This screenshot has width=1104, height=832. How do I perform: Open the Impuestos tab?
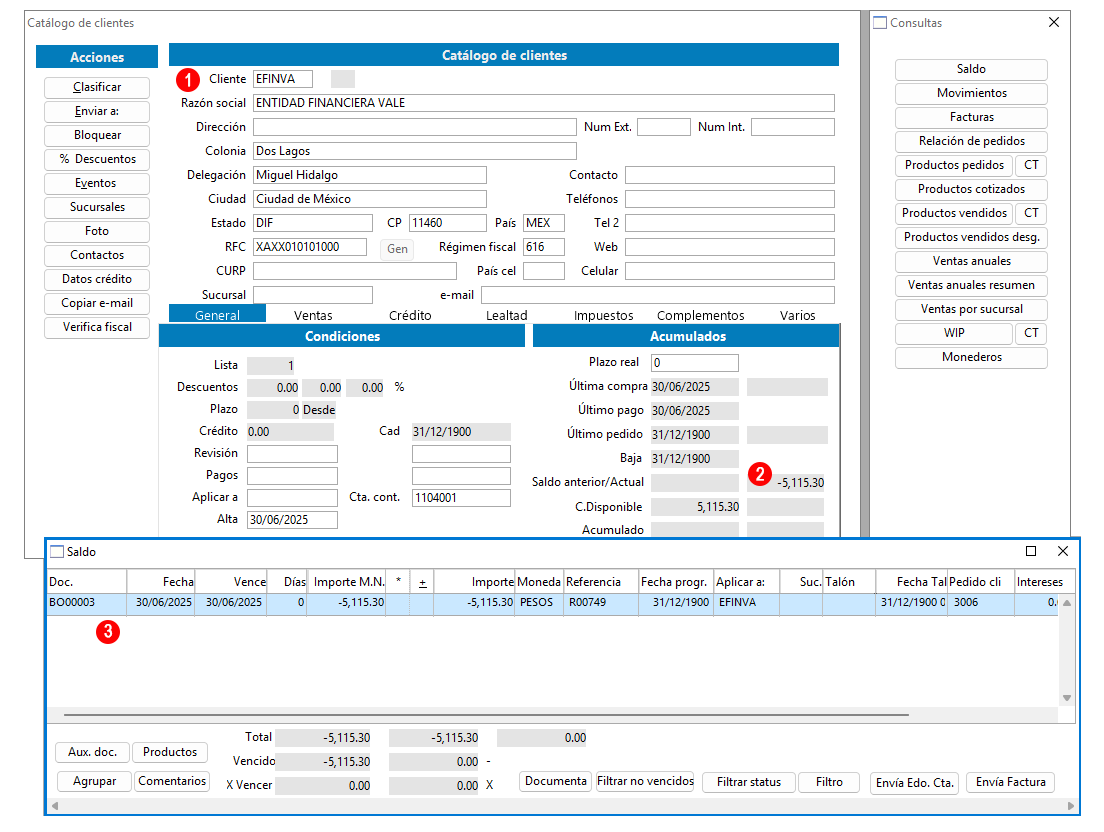click(603, 315)
